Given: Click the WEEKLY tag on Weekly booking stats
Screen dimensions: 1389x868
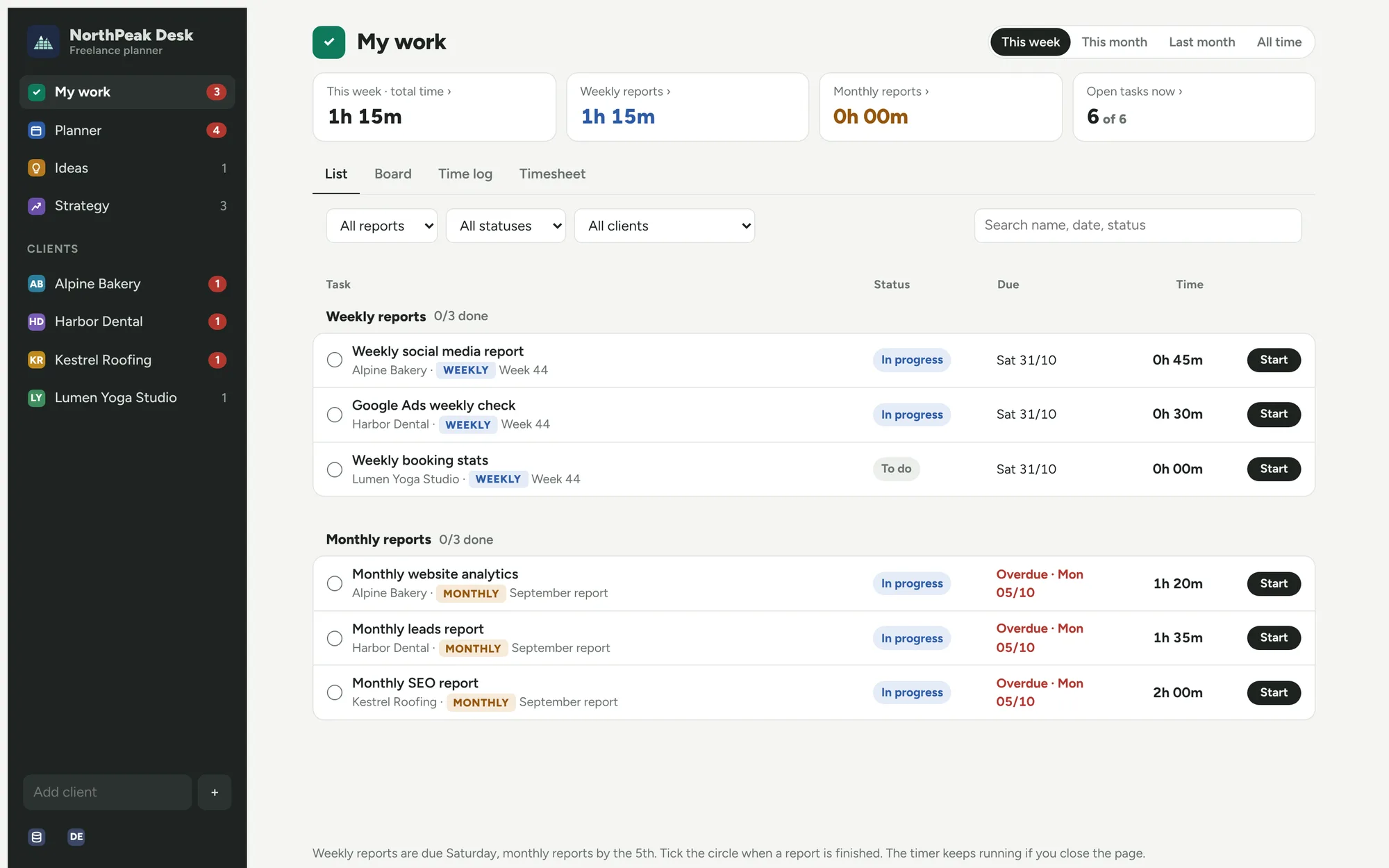Looking at the screenshot, I should pyautogui.click(x=498, y=479).
